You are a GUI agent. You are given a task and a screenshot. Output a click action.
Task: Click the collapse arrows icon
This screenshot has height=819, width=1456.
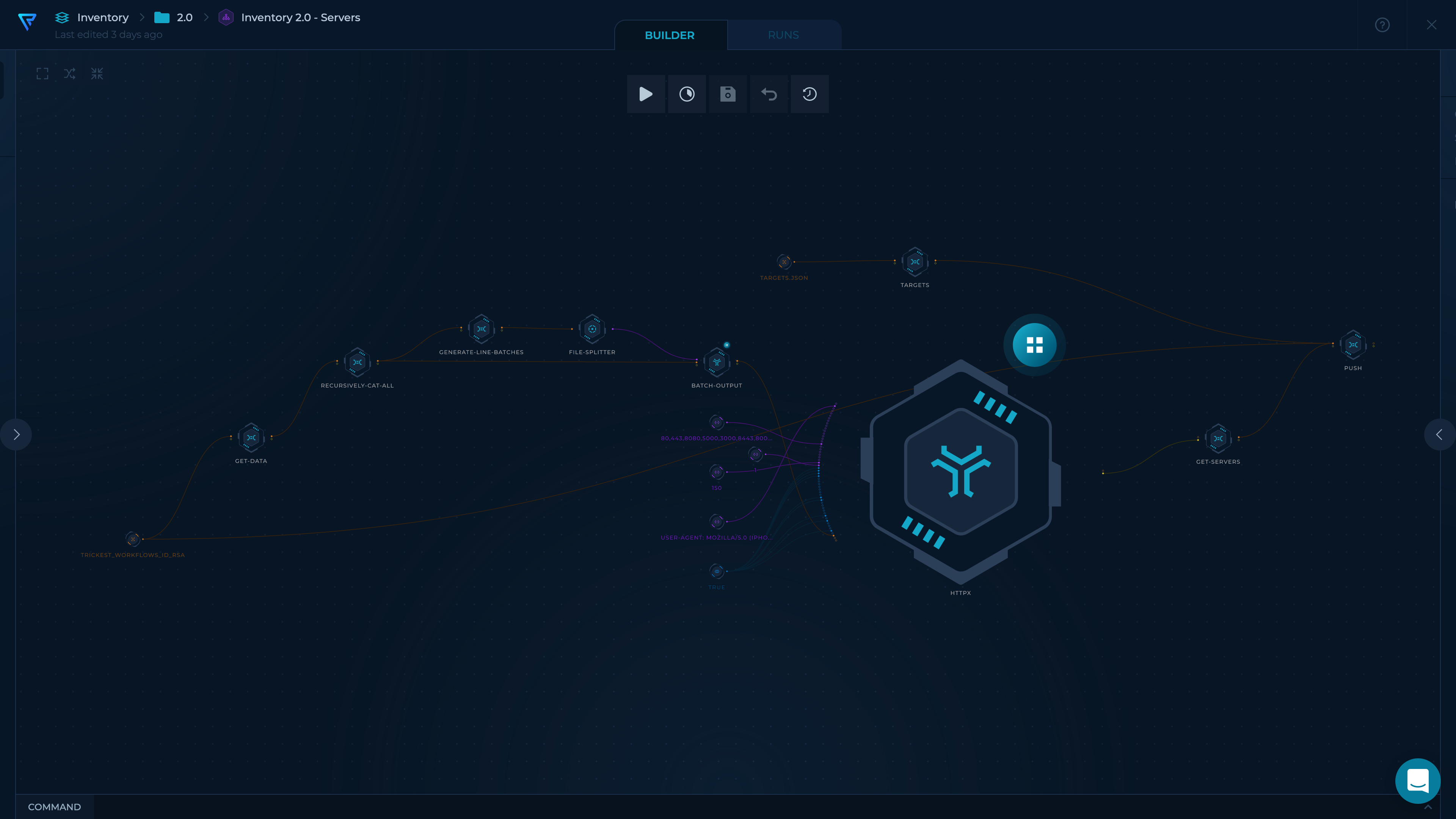[x=97, y=74]
